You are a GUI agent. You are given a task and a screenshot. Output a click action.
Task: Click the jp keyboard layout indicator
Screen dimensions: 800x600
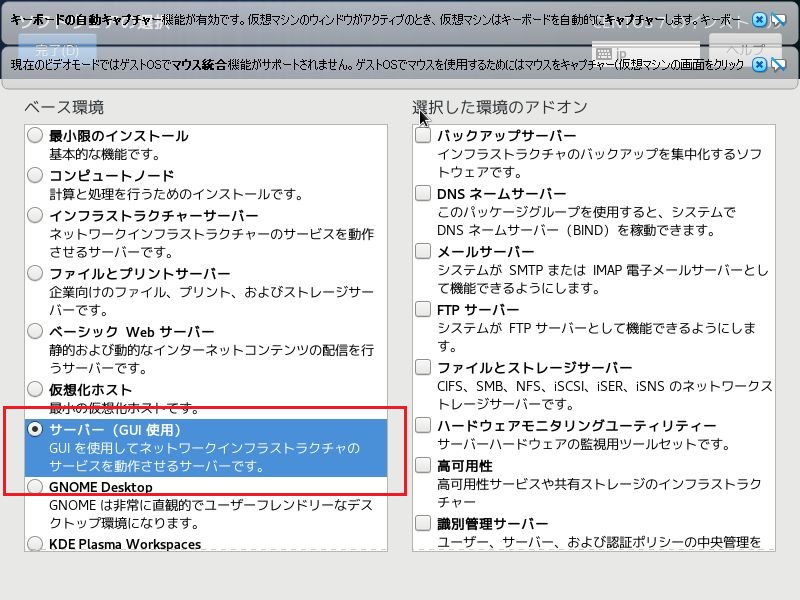coord(612,50)
